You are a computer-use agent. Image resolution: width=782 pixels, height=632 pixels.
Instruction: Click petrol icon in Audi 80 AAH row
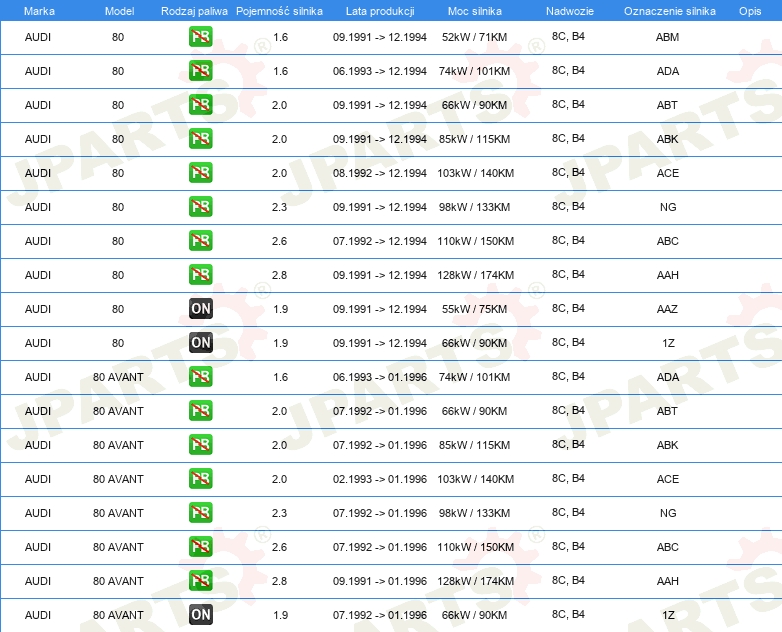click(200, 274)
